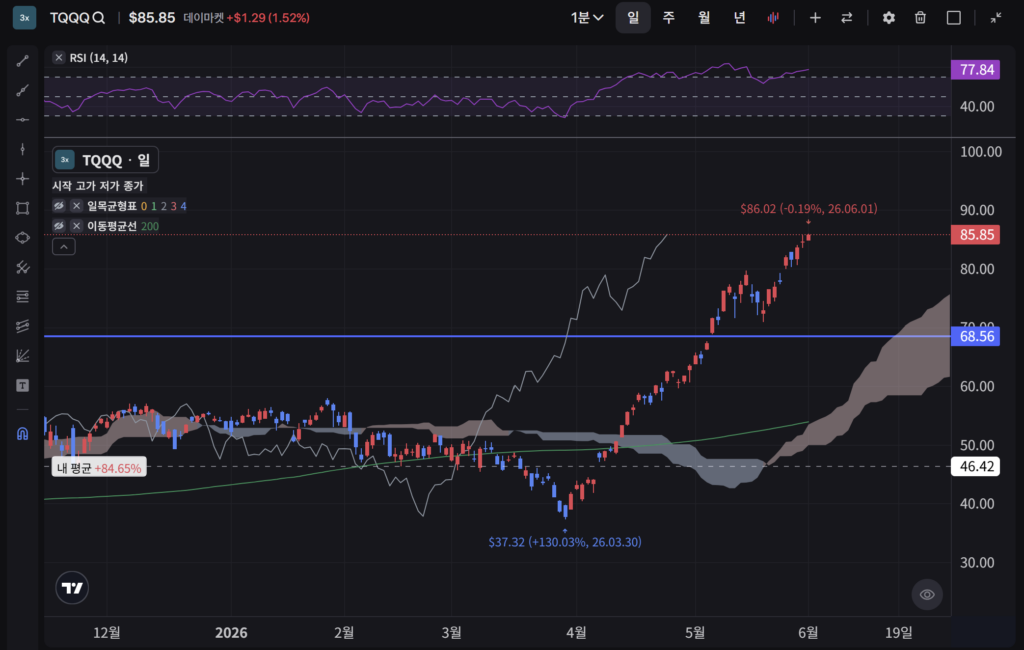Click the 시작 고가 저가 종가 label
This screenshot has width=1024, height=650.
98,186
